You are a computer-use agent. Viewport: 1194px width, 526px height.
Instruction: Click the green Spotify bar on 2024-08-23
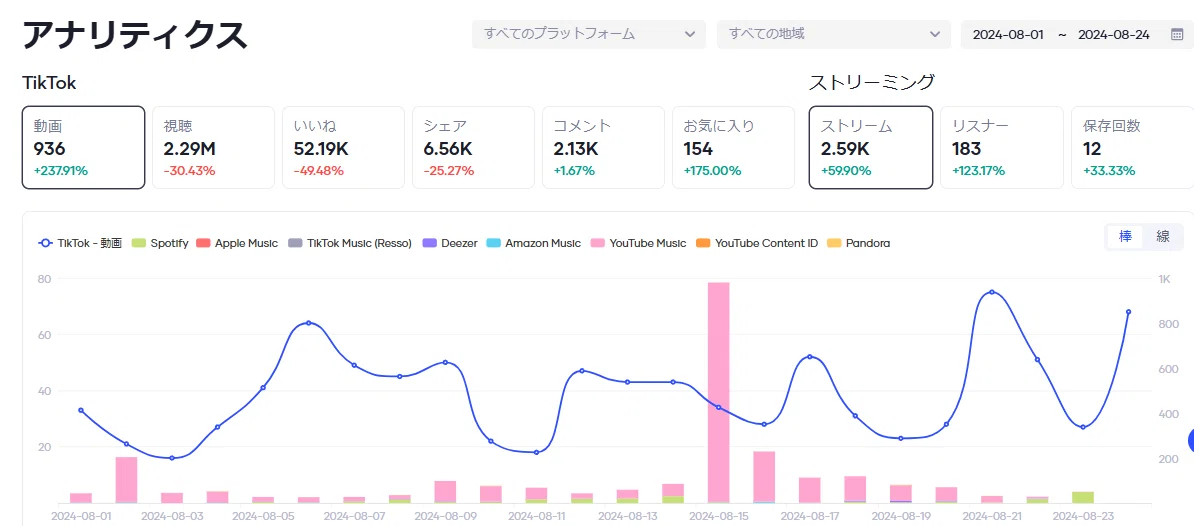click(1083, 497)
